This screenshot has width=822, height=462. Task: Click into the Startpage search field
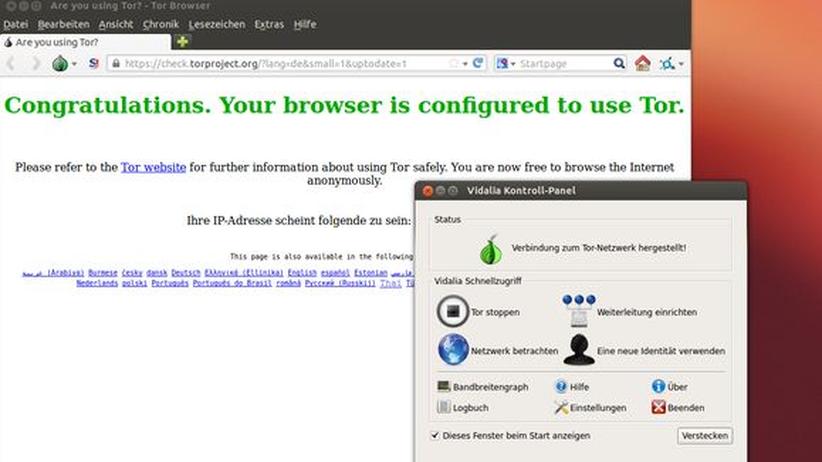565,63
